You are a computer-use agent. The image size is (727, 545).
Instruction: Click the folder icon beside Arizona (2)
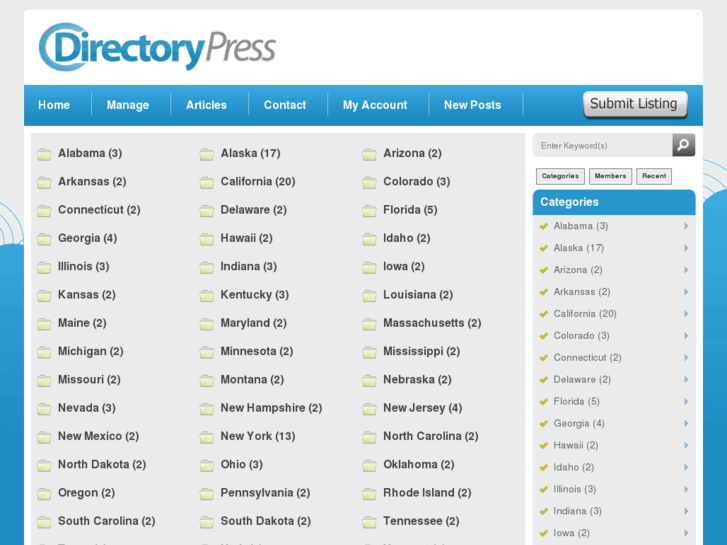point(370,154)
